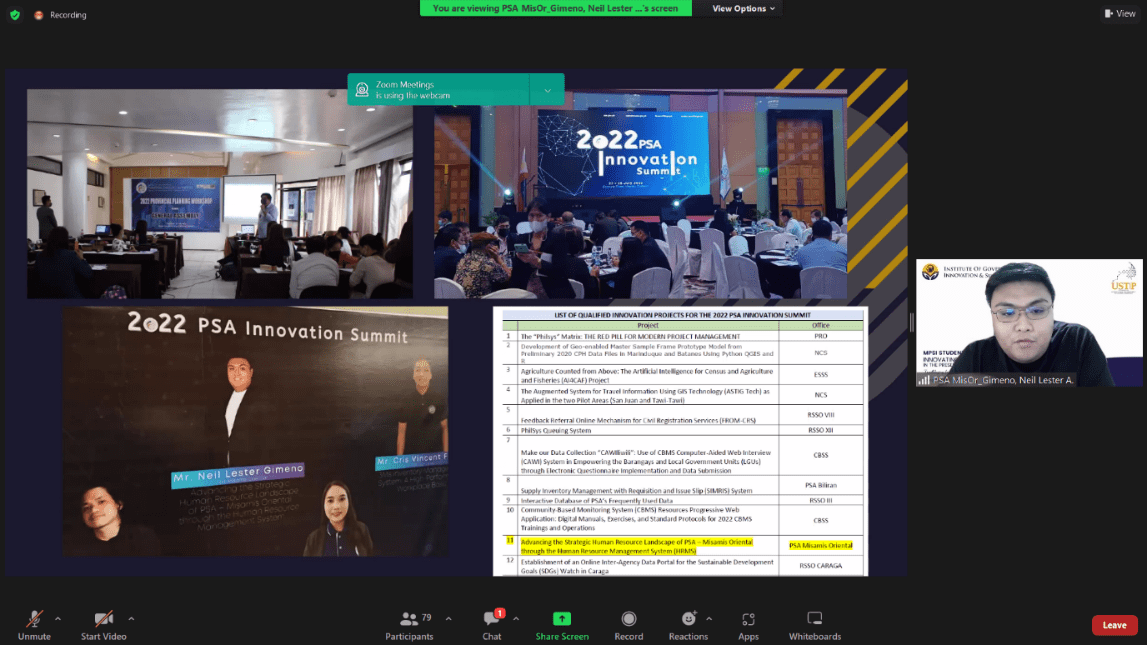Unmute the microphone

pos(34,625)
